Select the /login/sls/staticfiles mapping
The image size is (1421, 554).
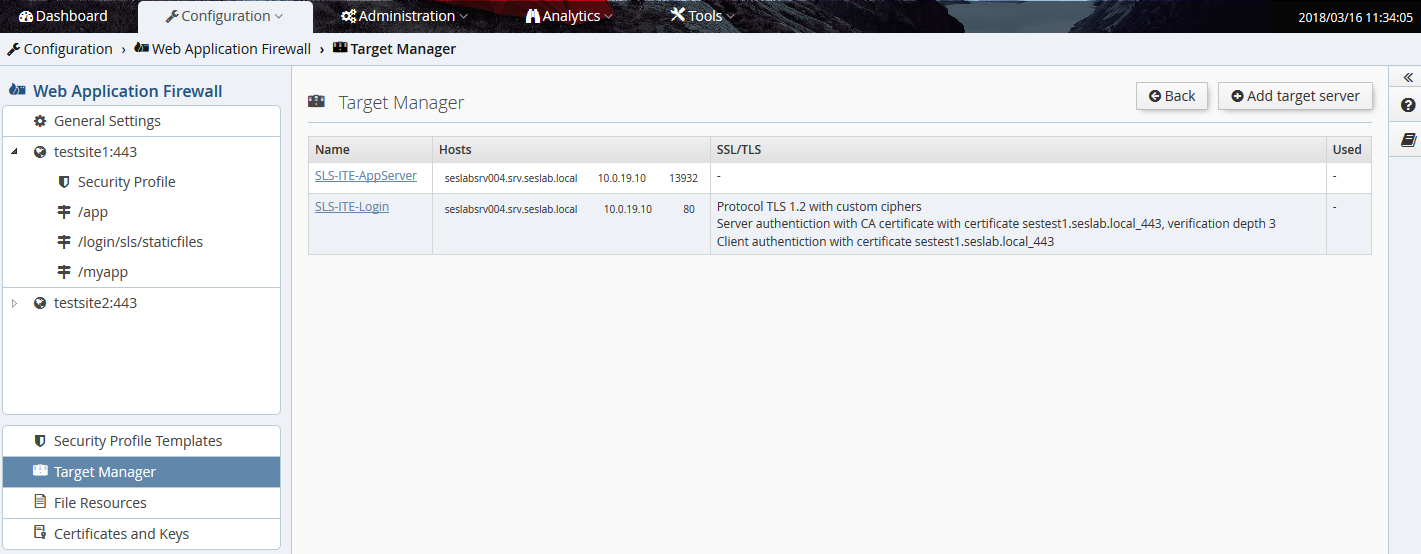(140, 242)
